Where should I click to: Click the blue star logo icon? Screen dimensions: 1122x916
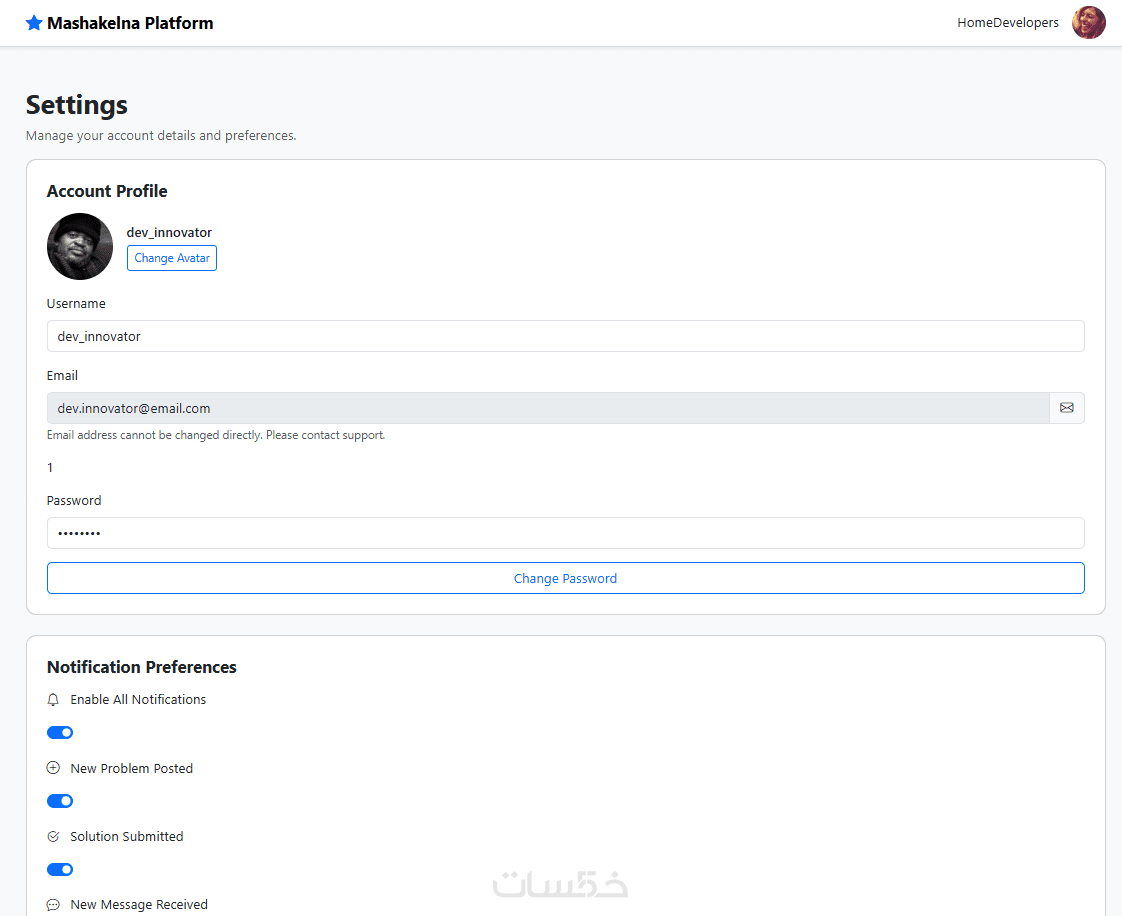click(34, 23)
